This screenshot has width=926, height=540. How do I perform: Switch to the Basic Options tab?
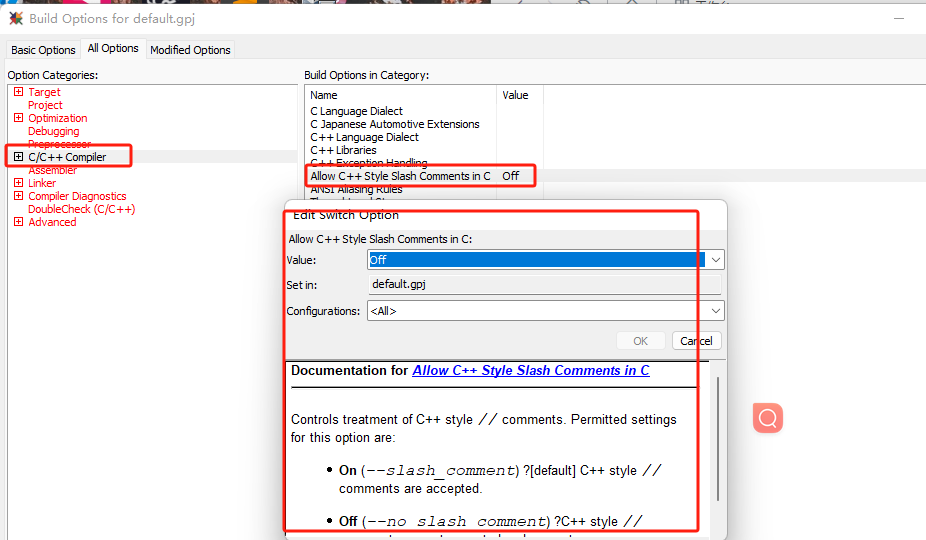pos(43,50)
